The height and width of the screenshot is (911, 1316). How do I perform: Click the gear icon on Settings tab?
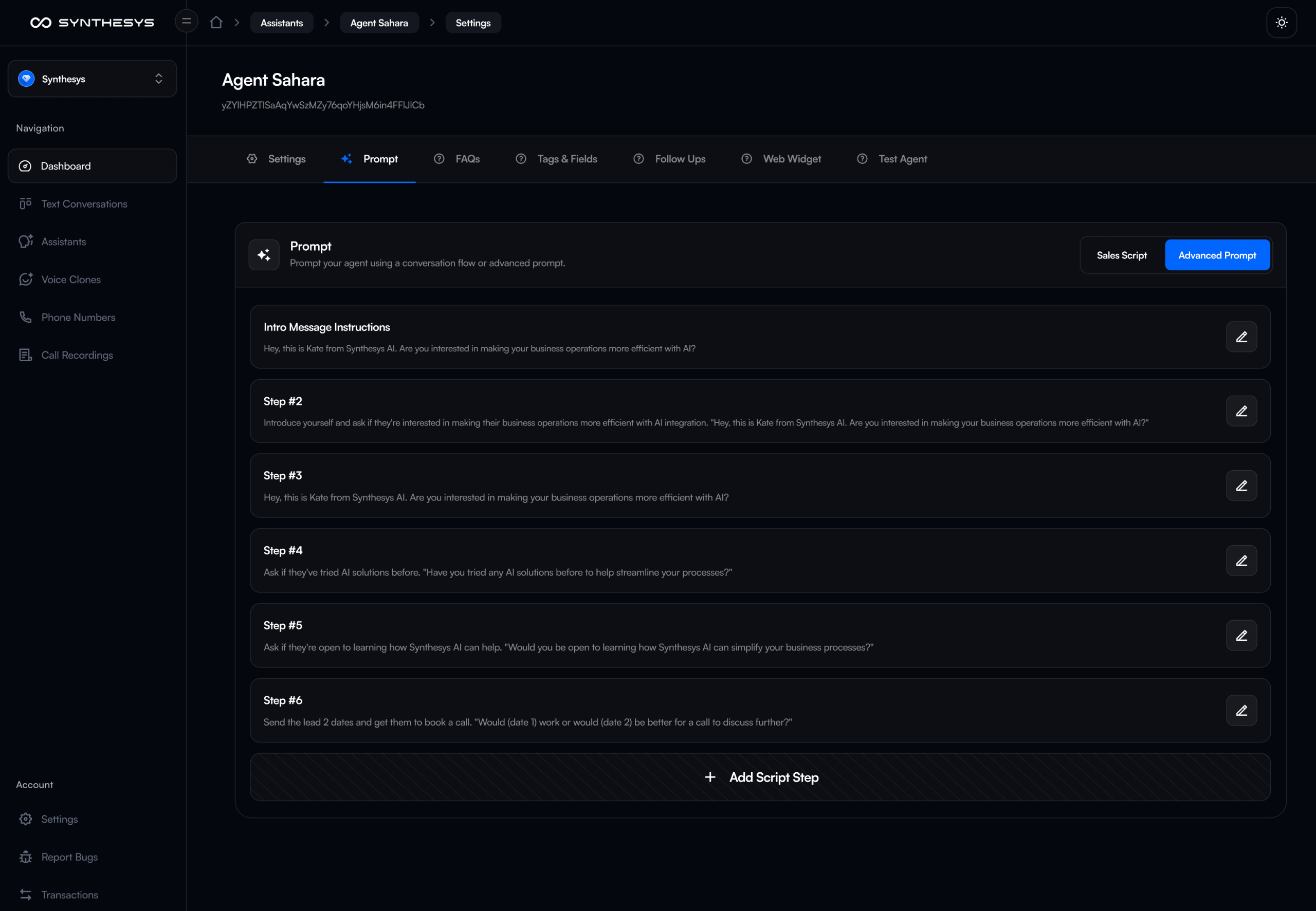pos(252,159)
